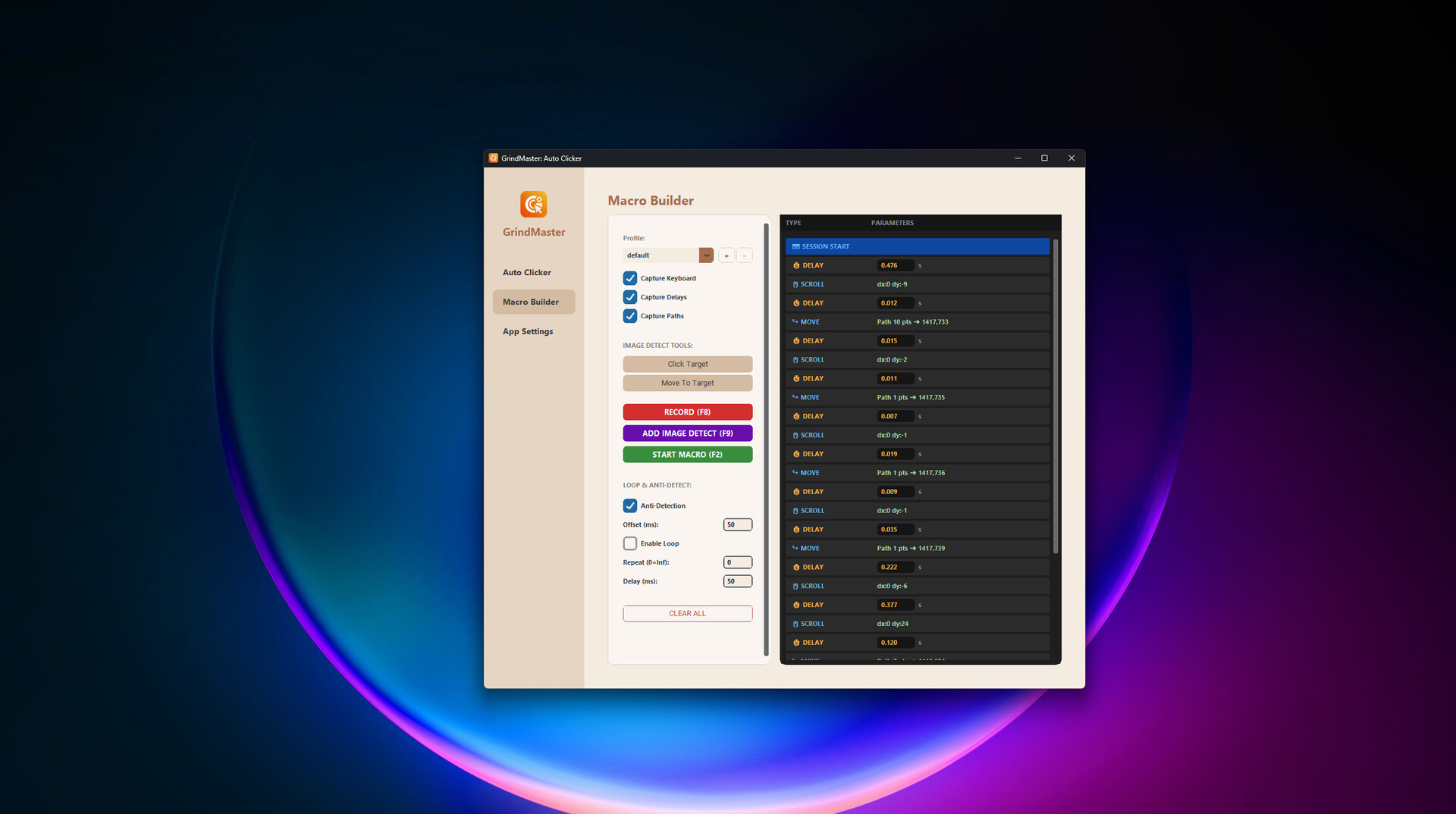
Task: Remove the profile with the minus button
Action: (x=745, y=255)
